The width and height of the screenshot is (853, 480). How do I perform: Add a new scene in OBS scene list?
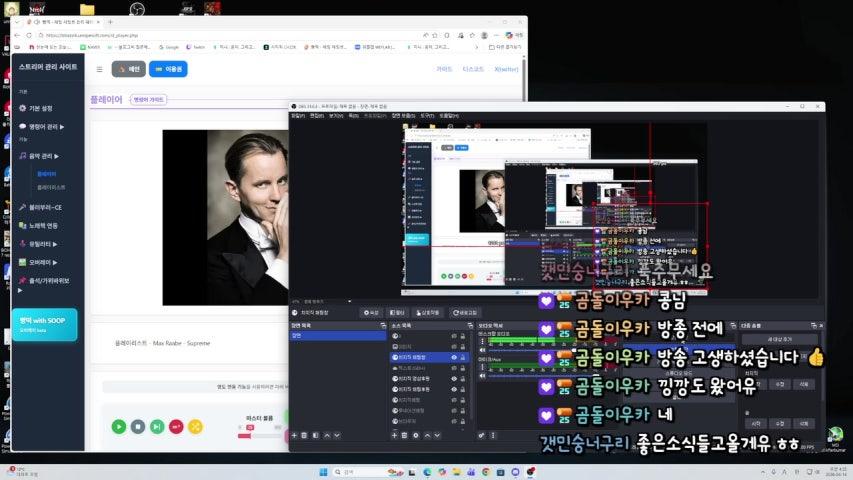tap(294, 435)
